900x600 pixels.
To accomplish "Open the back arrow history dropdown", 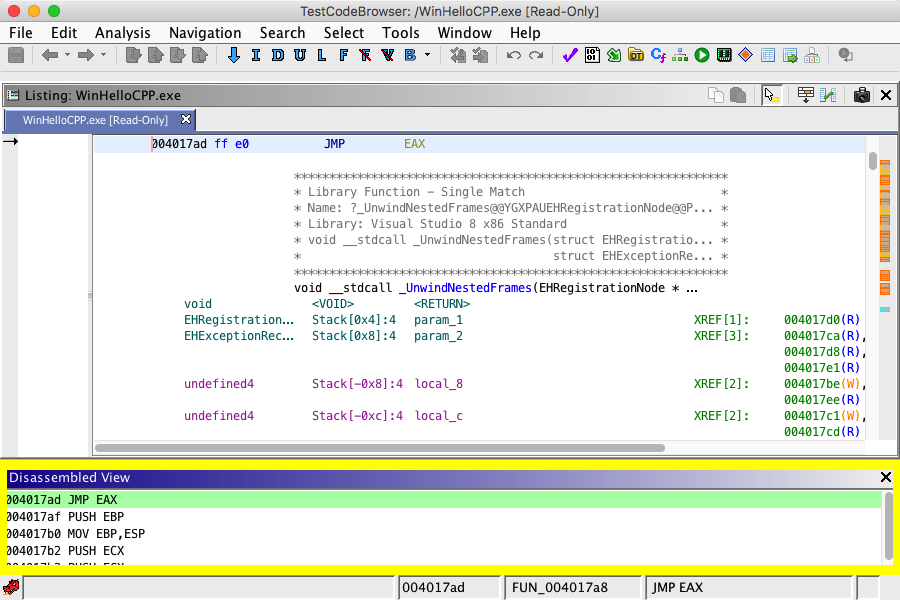I will [x=68, y=55].
